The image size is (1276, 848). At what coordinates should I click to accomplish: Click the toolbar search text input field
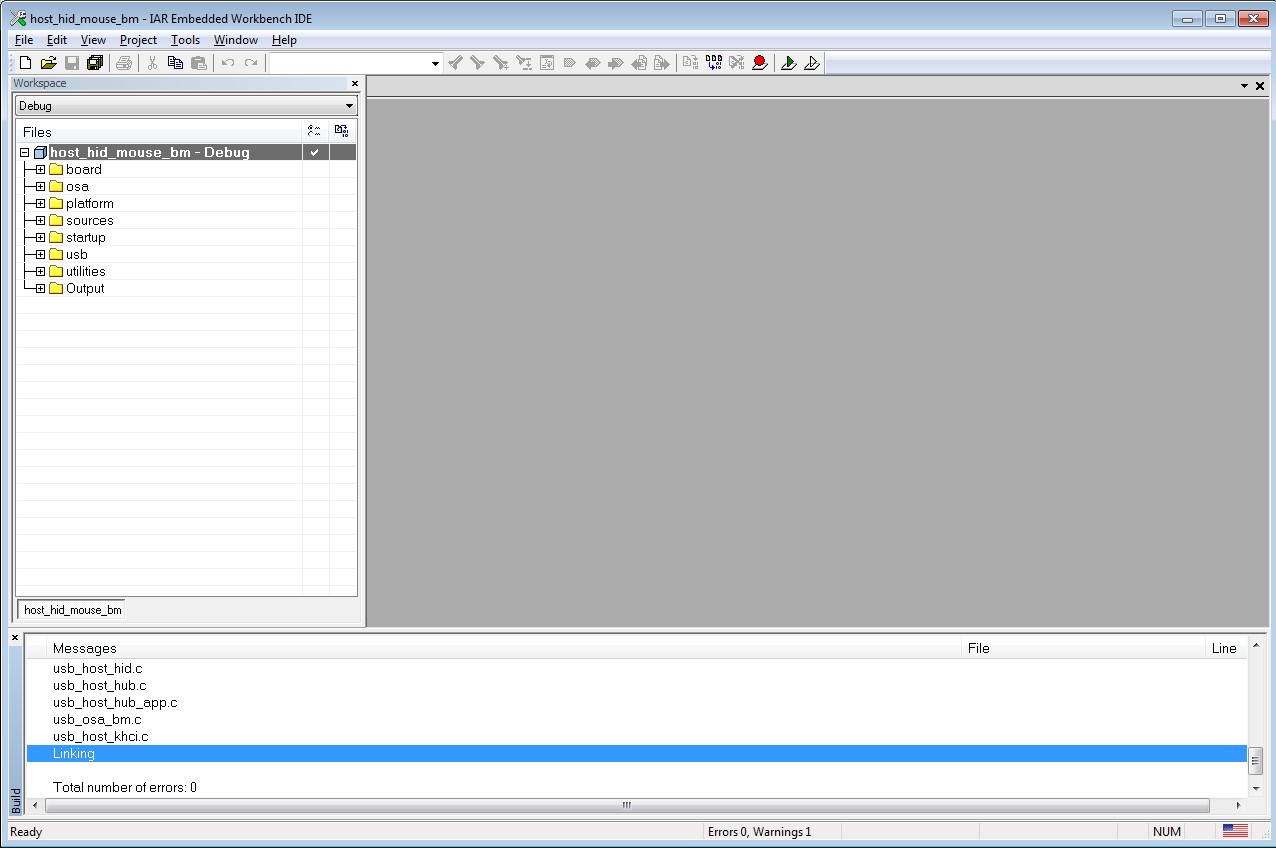click(x=349, y=64)
